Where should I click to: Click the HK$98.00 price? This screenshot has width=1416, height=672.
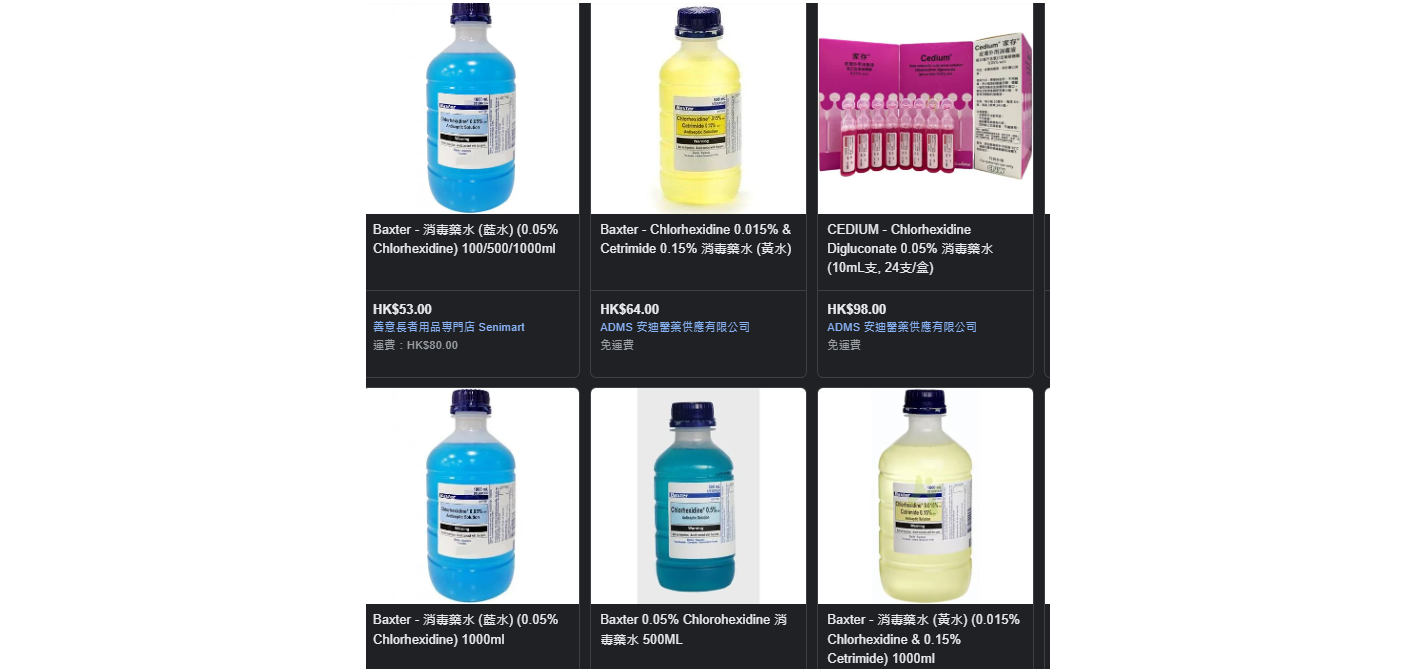coord(857,309)
